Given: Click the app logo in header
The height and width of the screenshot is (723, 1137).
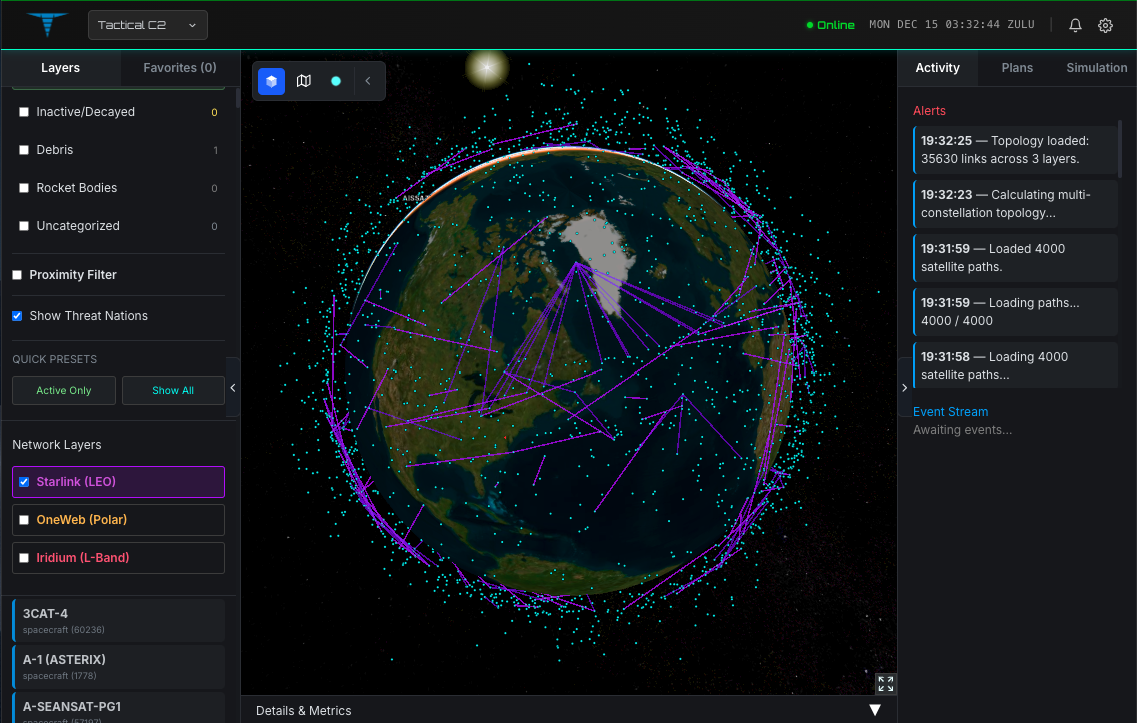Looking at the screenshot, I should (47, 25).
